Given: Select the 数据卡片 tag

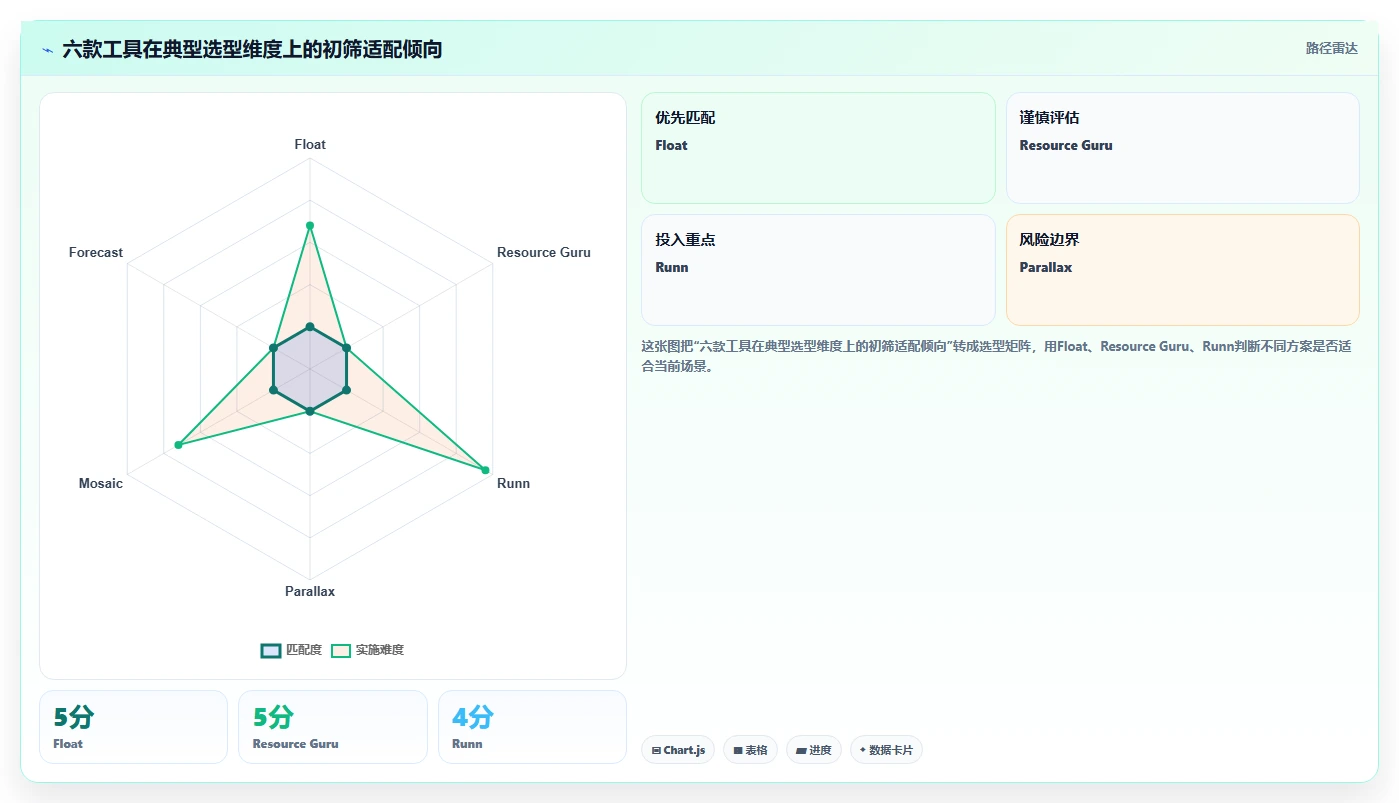Looking at the screenshot, I should click(886, 750).
